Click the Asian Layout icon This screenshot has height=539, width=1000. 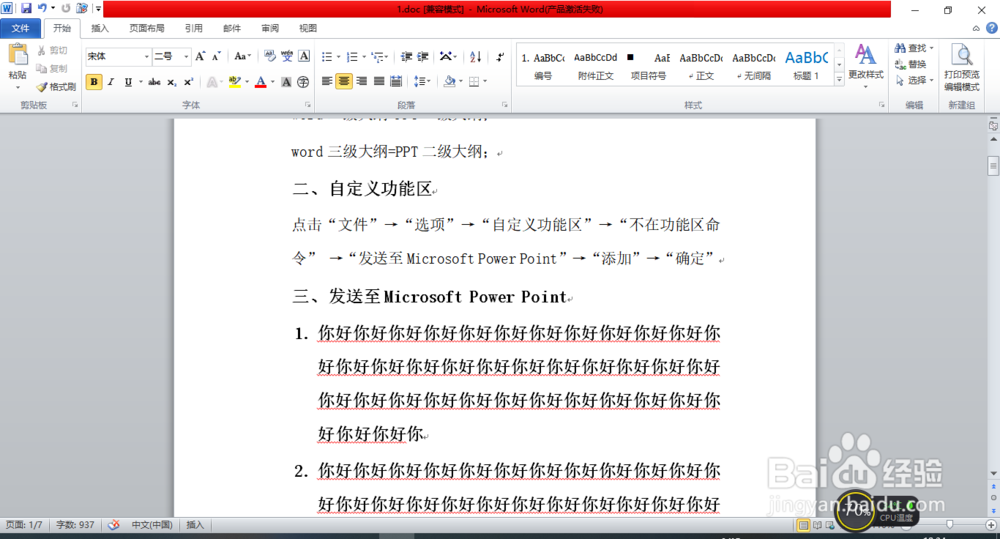tap(446, 57)
